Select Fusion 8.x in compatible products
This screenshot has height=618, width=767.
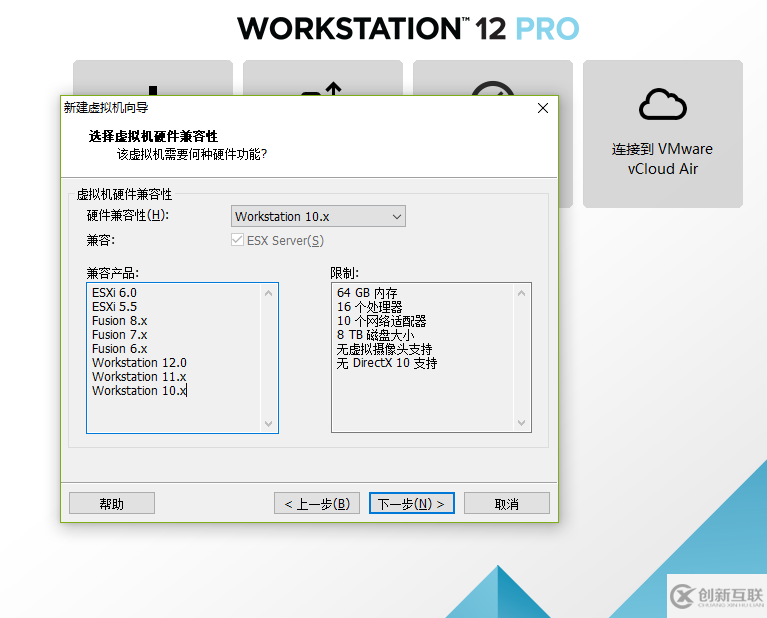click(119, 321)
